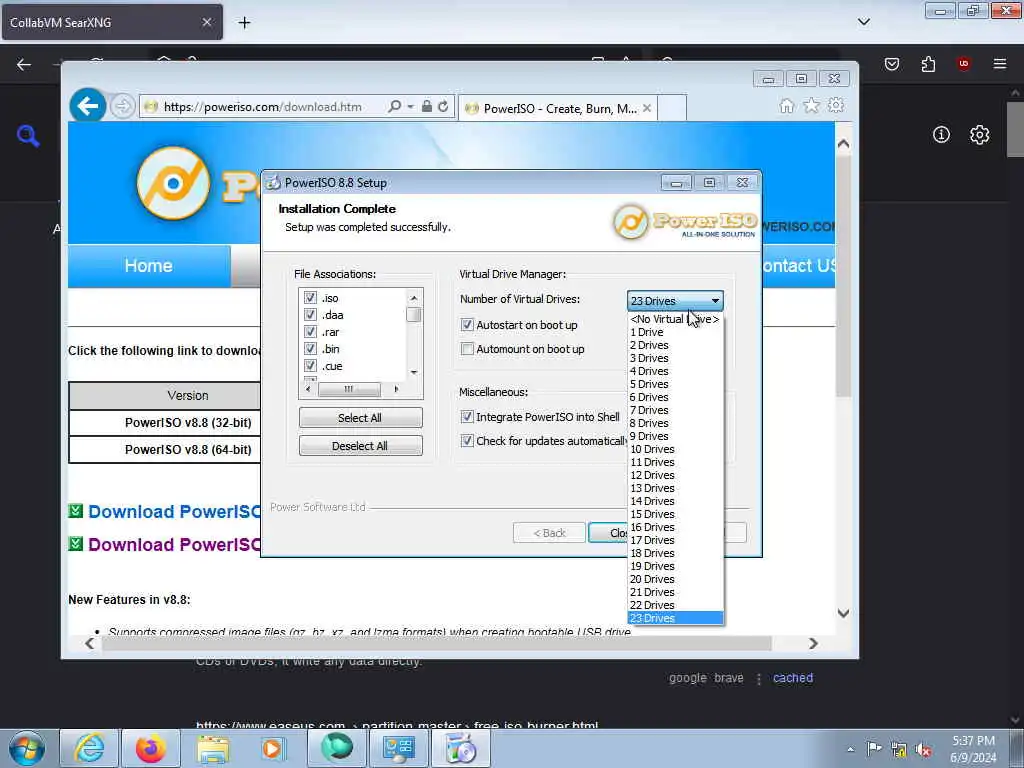
Task: Click blue Download PowerISO link
Action: point(174,511)
